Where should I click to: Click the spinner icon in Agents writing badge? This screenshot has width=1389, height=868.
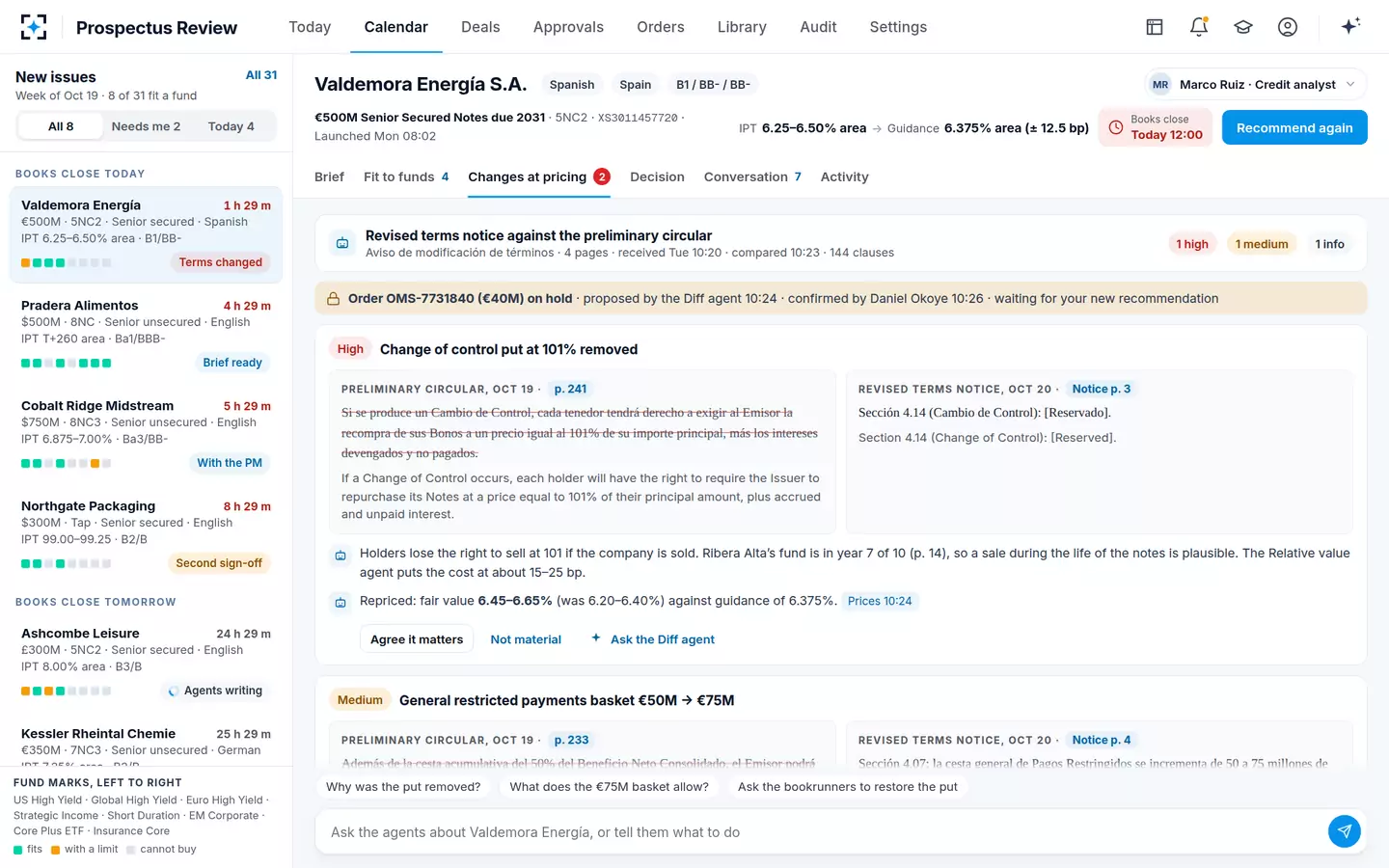[173, 692]
